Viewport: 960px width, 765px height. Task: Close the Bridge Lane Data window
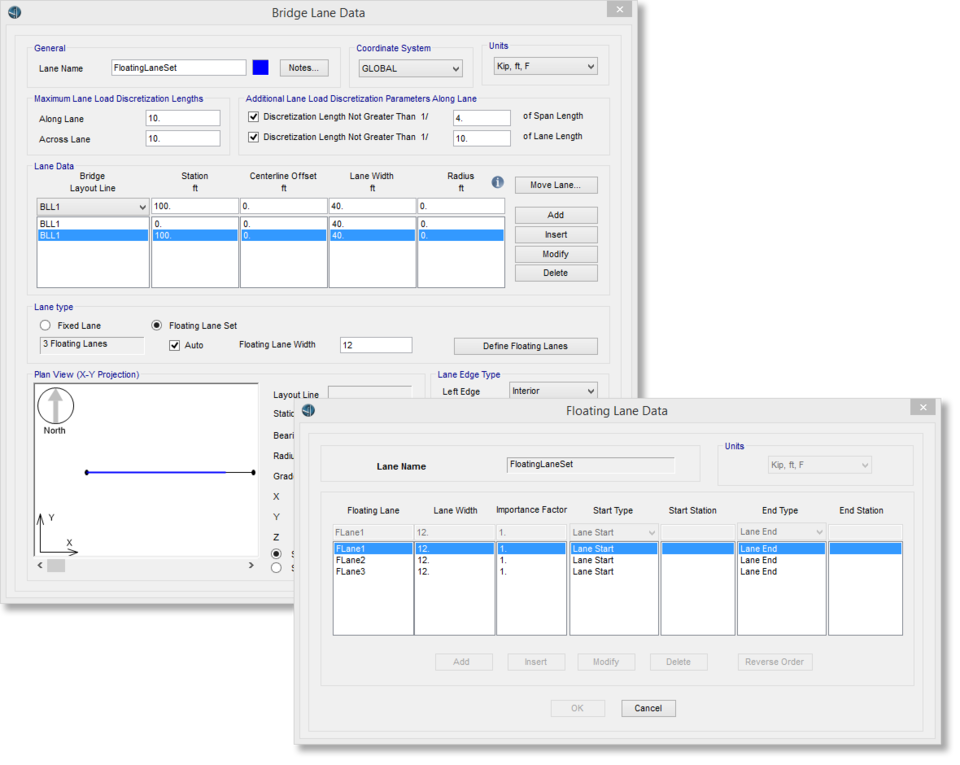pyautogui.click(x=618, y=10)
